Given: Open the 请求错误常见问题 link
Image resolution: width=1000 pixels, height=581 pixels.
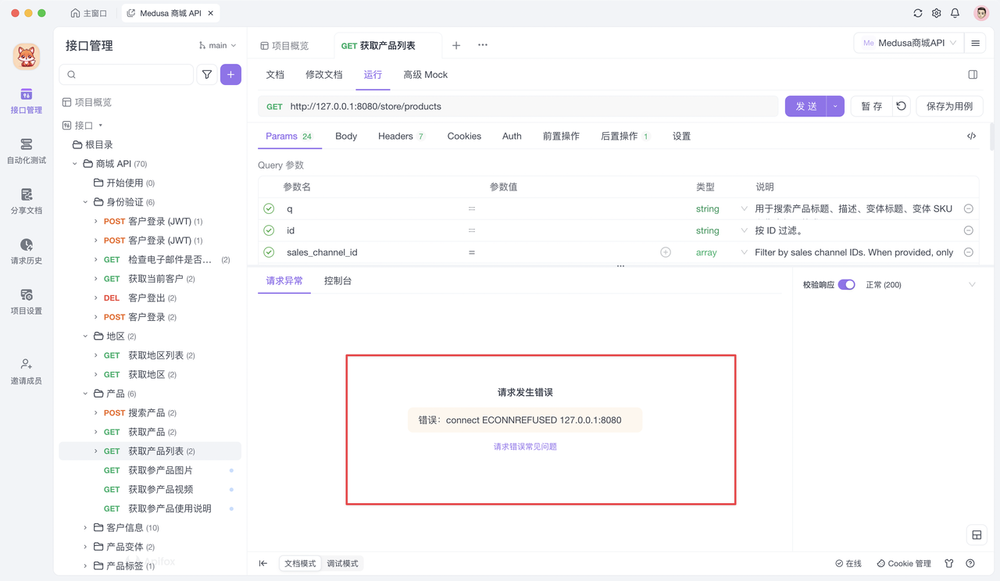Looking at the screenshot, I should [x=525, y=446].
